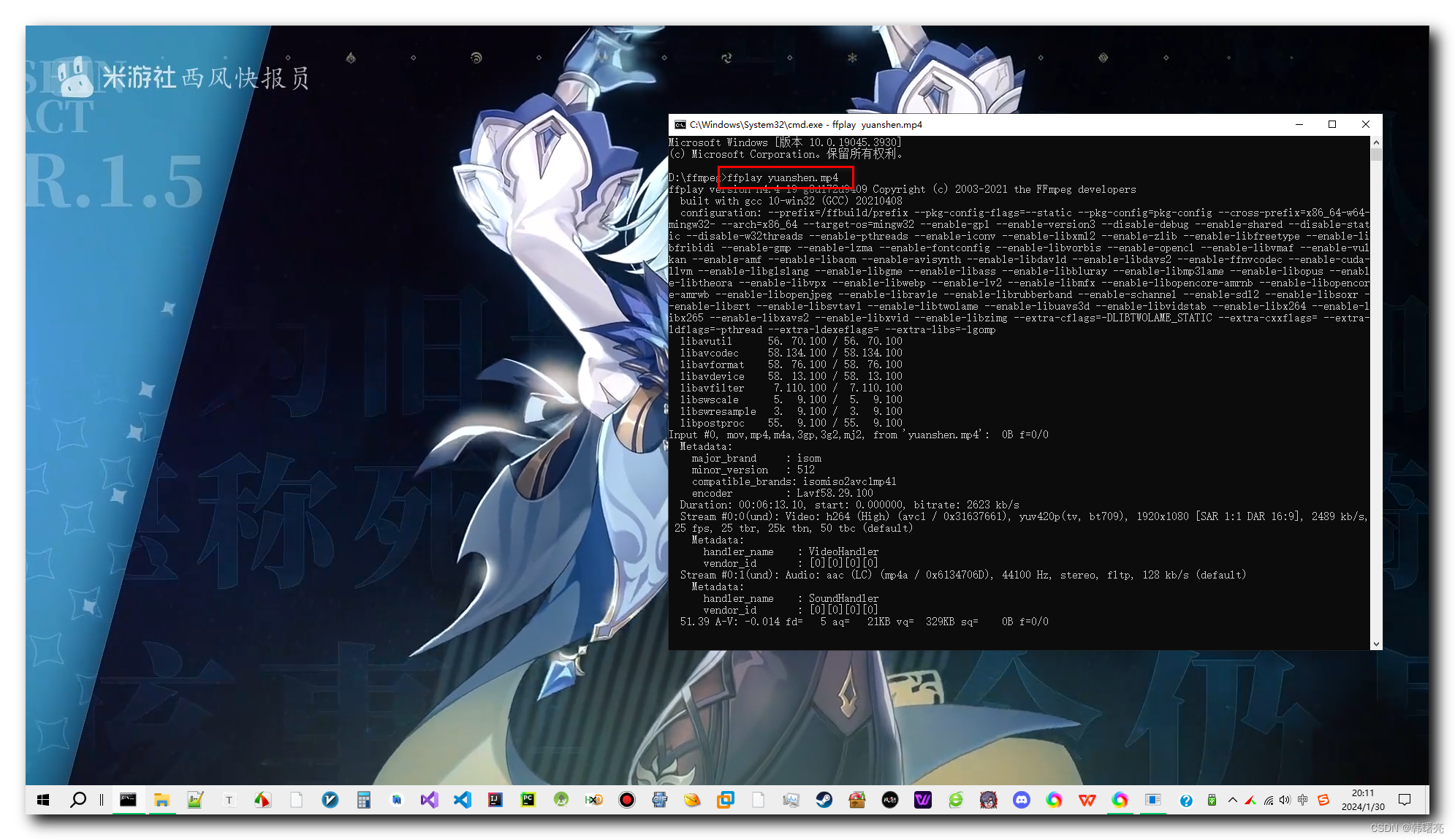Click the volume speaker tray icon
Screen dimensions: 1455x840
(x=1285, y=800)
